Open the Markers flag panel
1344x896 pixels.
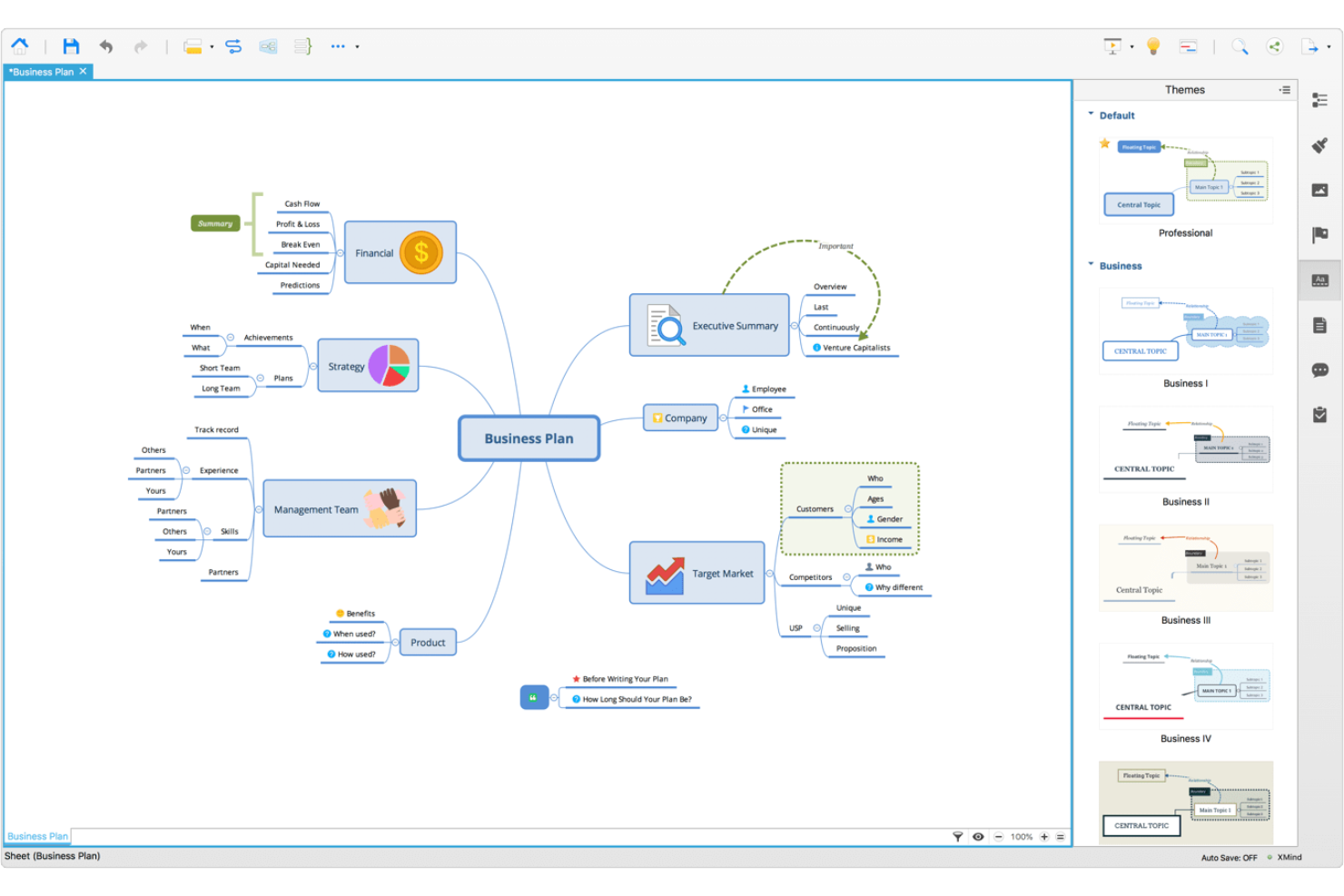(1320, 235)
